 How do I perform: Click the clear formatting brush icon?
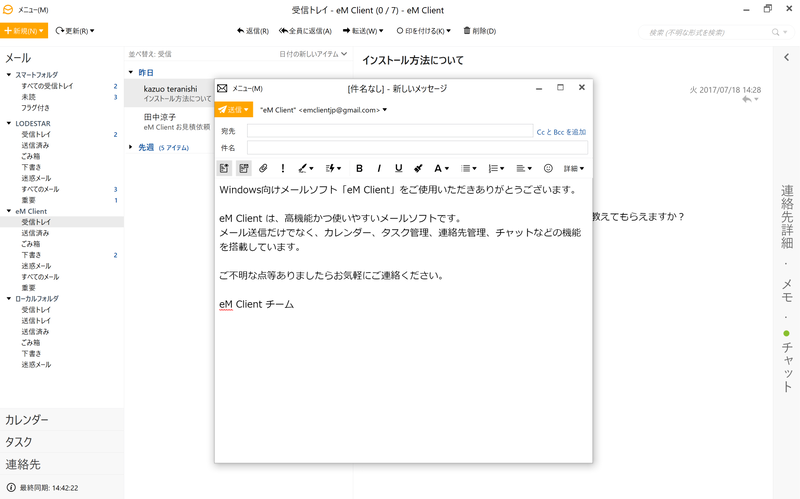(418, 168)
